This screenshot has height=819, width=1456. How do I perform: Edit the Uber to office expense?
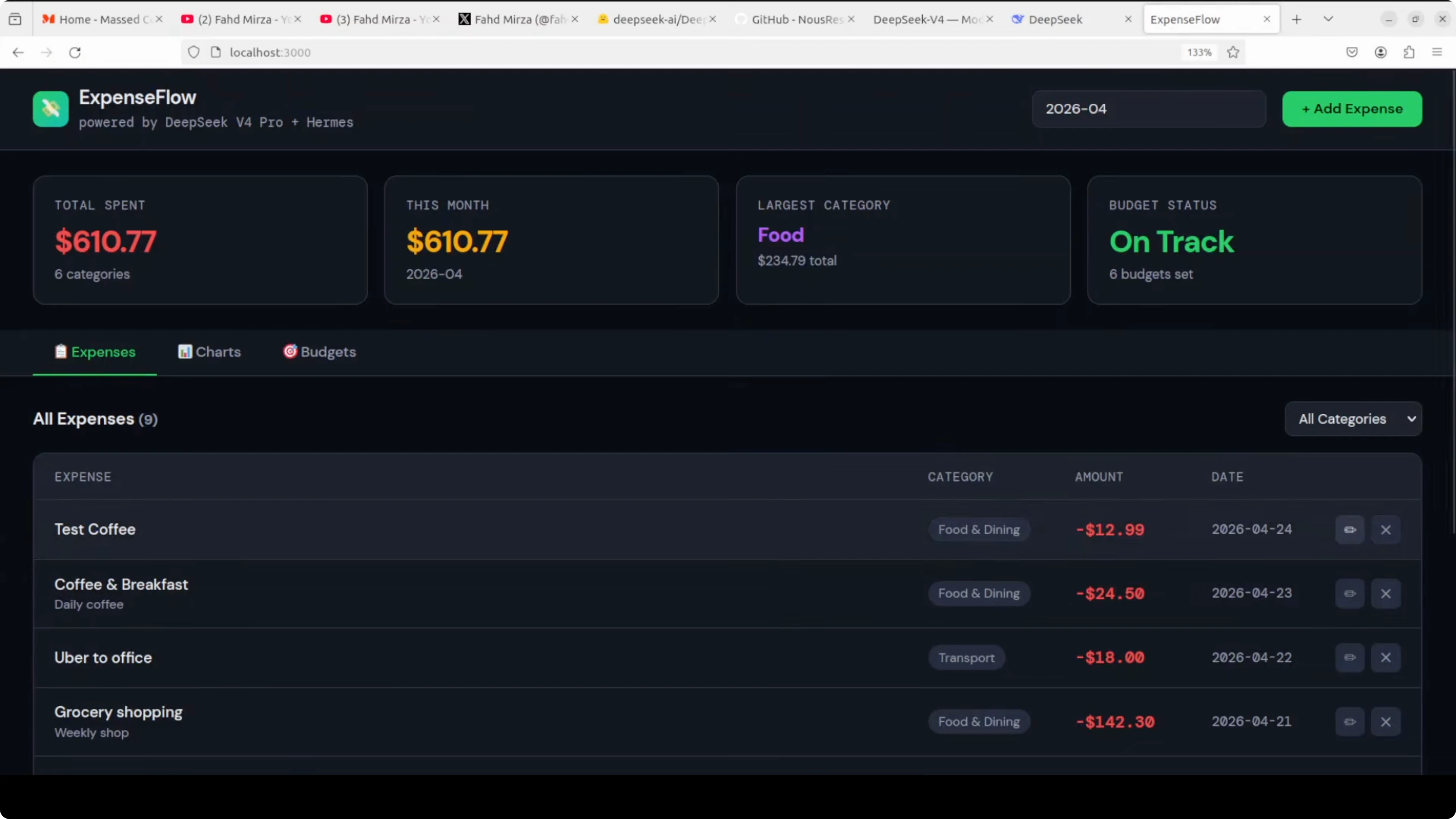click(x=1350, y=657)
